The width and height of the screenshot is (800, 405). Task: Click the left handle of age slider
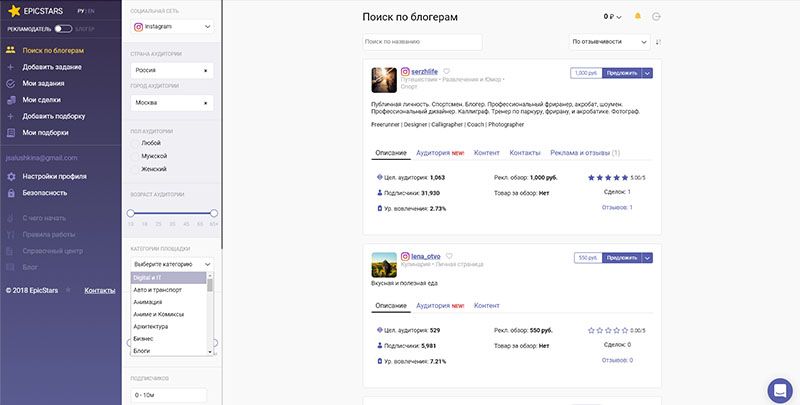tap(130, 213)
